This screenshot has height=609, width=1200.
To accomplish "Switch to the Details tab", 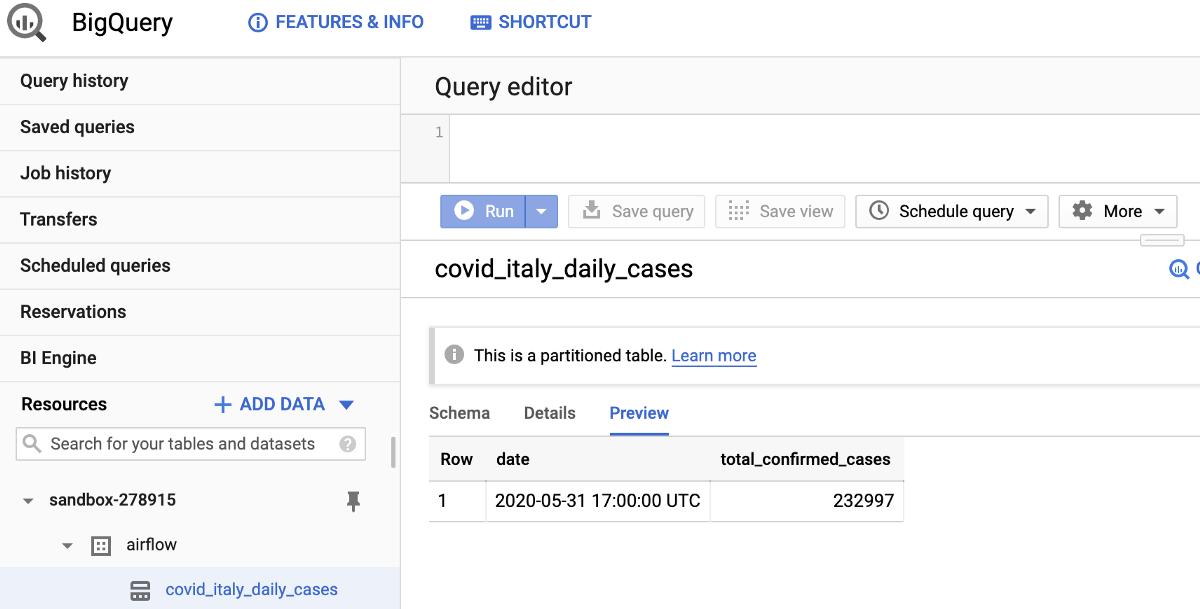I will [549, 413].
